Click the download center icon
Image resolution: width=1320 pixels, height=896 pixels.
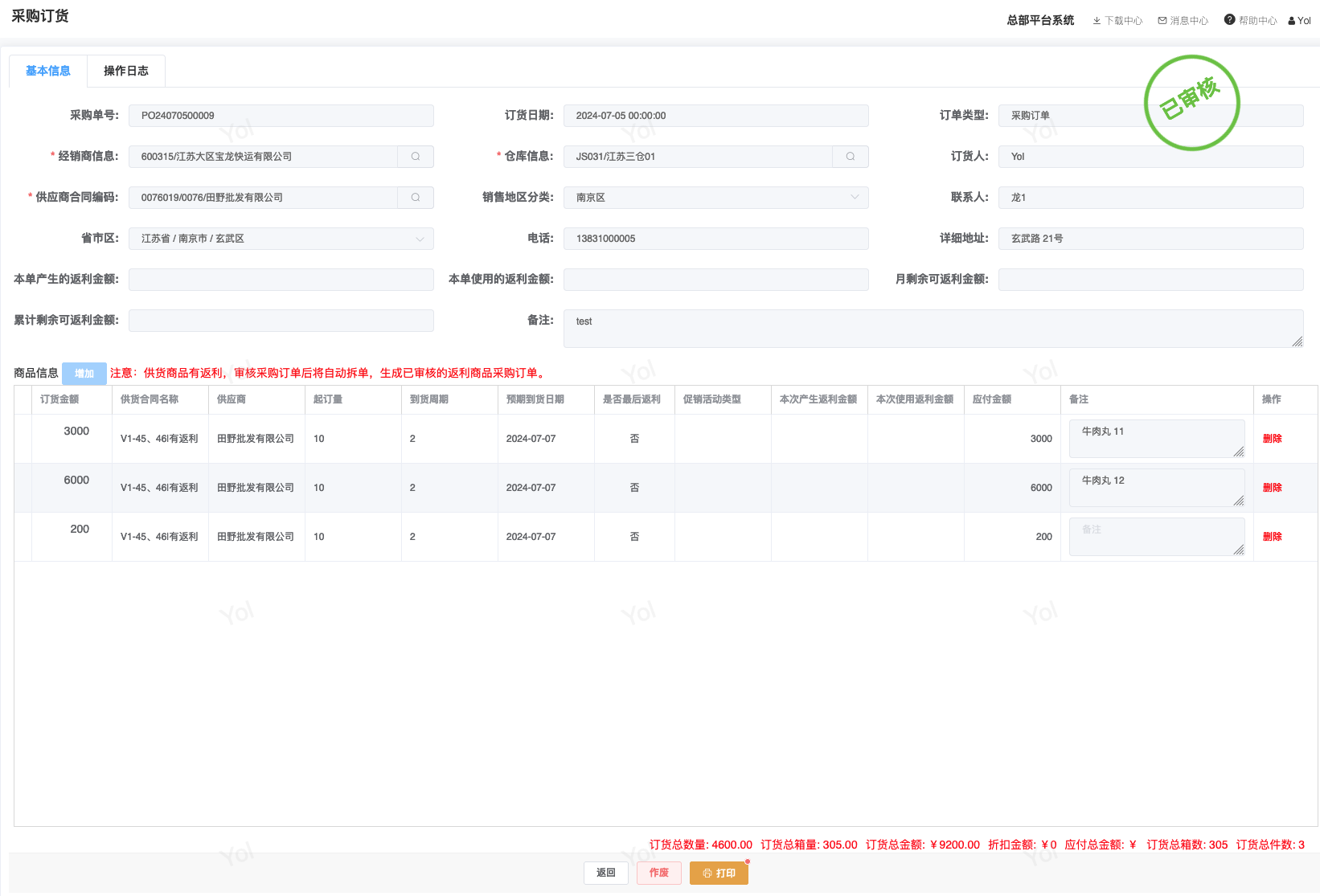tap(1097, 21)
